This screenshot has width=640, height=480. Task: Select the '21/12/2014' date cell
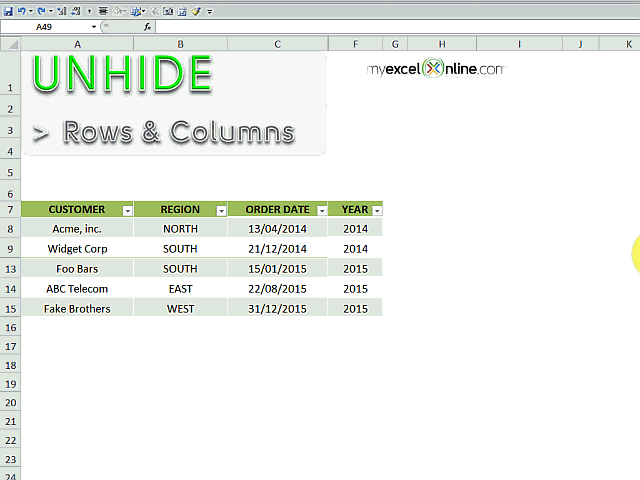tap(278, 249)
